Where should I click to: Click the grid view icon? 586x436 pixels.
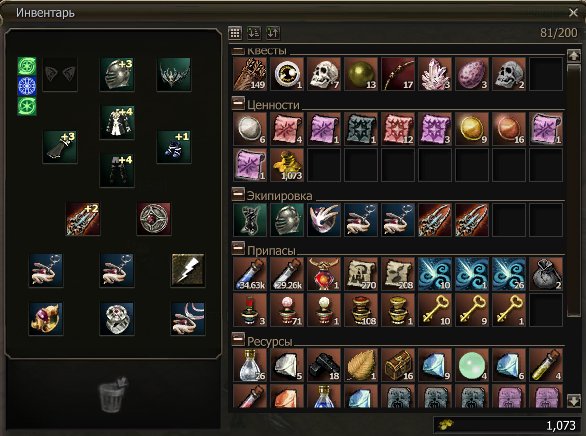pos(235,33)
